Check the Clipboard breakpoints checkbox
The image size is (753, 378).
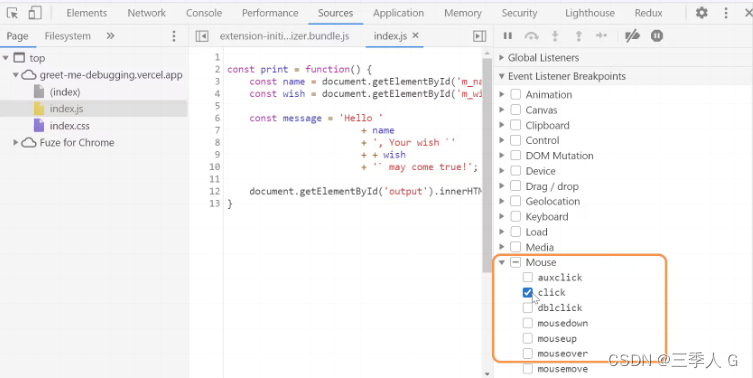click(516, 125)
